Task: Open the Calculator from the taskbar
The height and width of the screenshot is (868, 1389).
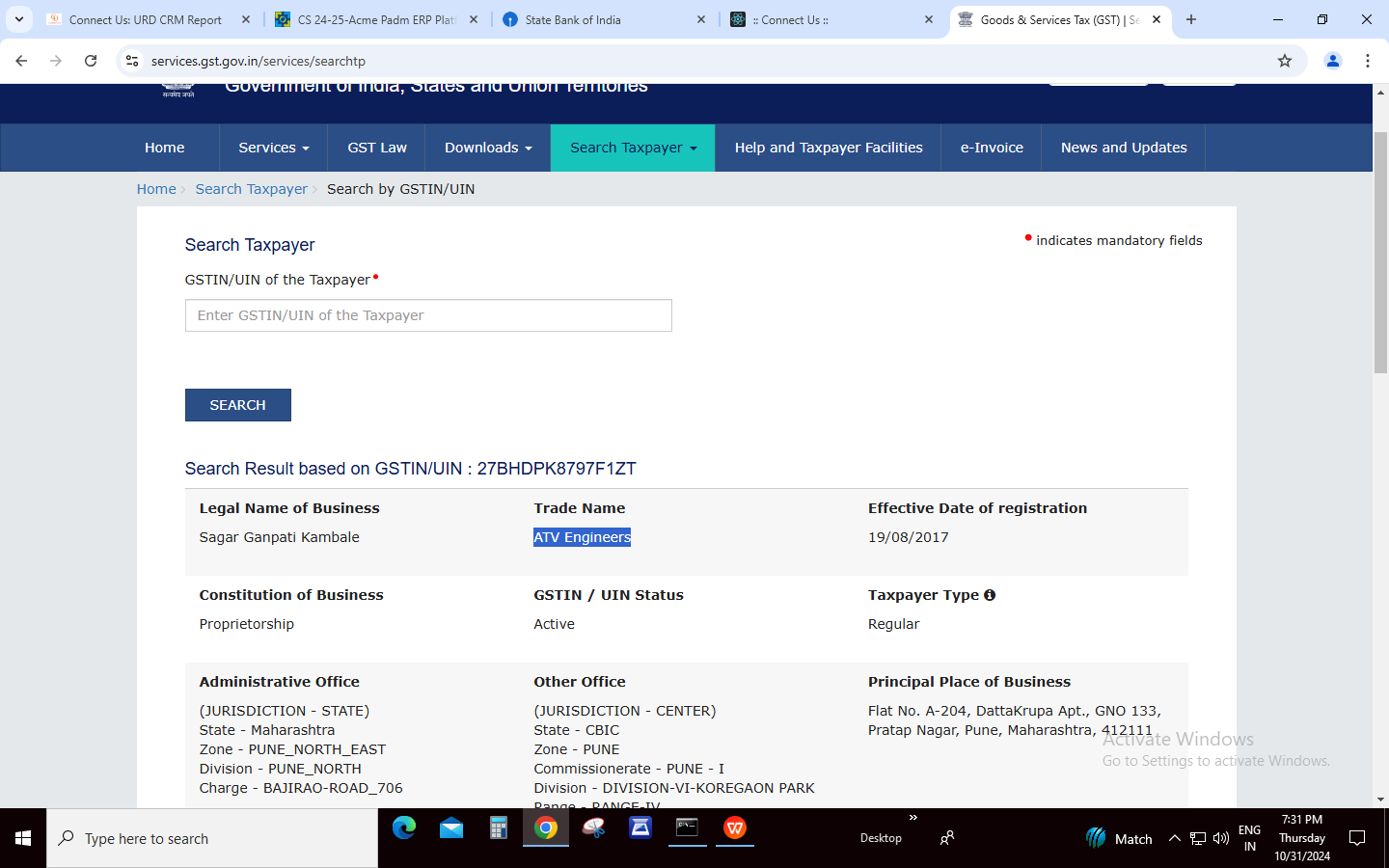Action: point(499,827)
